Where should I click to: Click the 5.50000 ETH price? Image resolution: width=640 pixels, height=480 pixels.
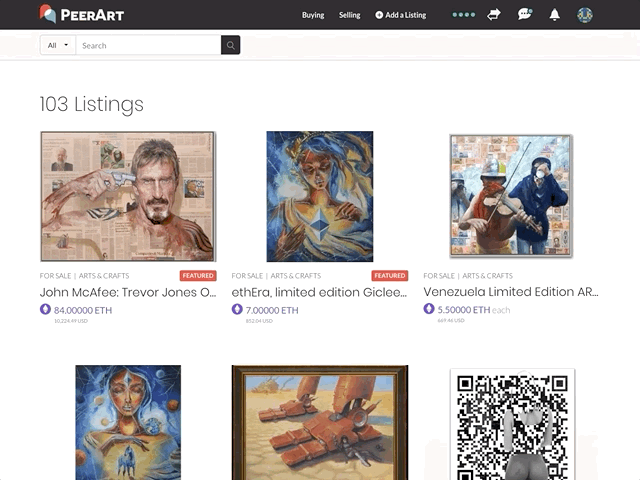(x=464, y=310)
